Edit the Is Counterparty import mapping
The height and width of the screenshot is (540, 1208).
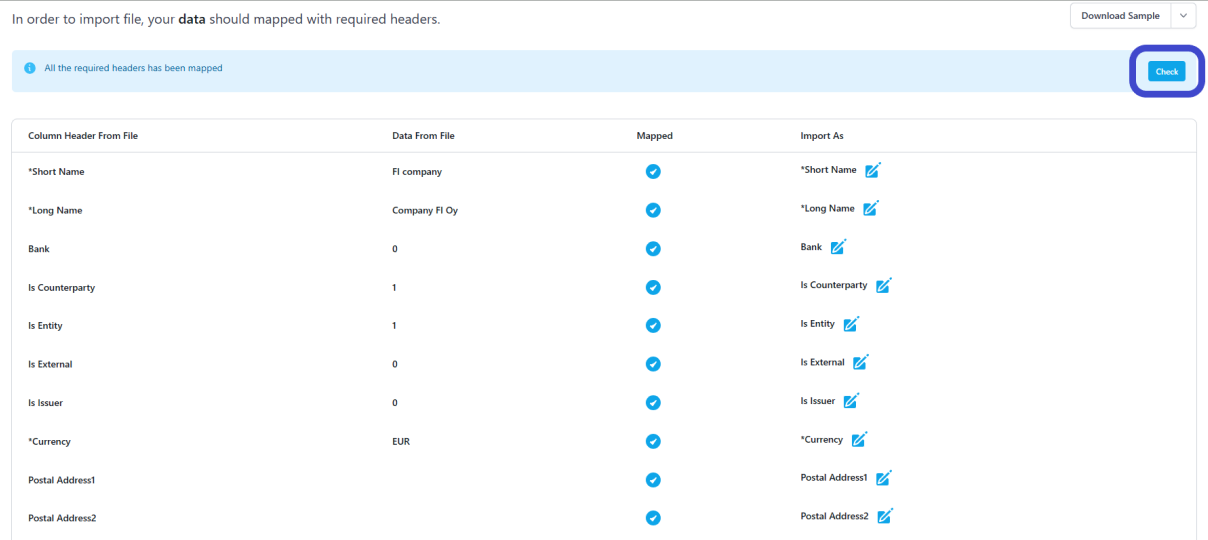click(883, 285)
